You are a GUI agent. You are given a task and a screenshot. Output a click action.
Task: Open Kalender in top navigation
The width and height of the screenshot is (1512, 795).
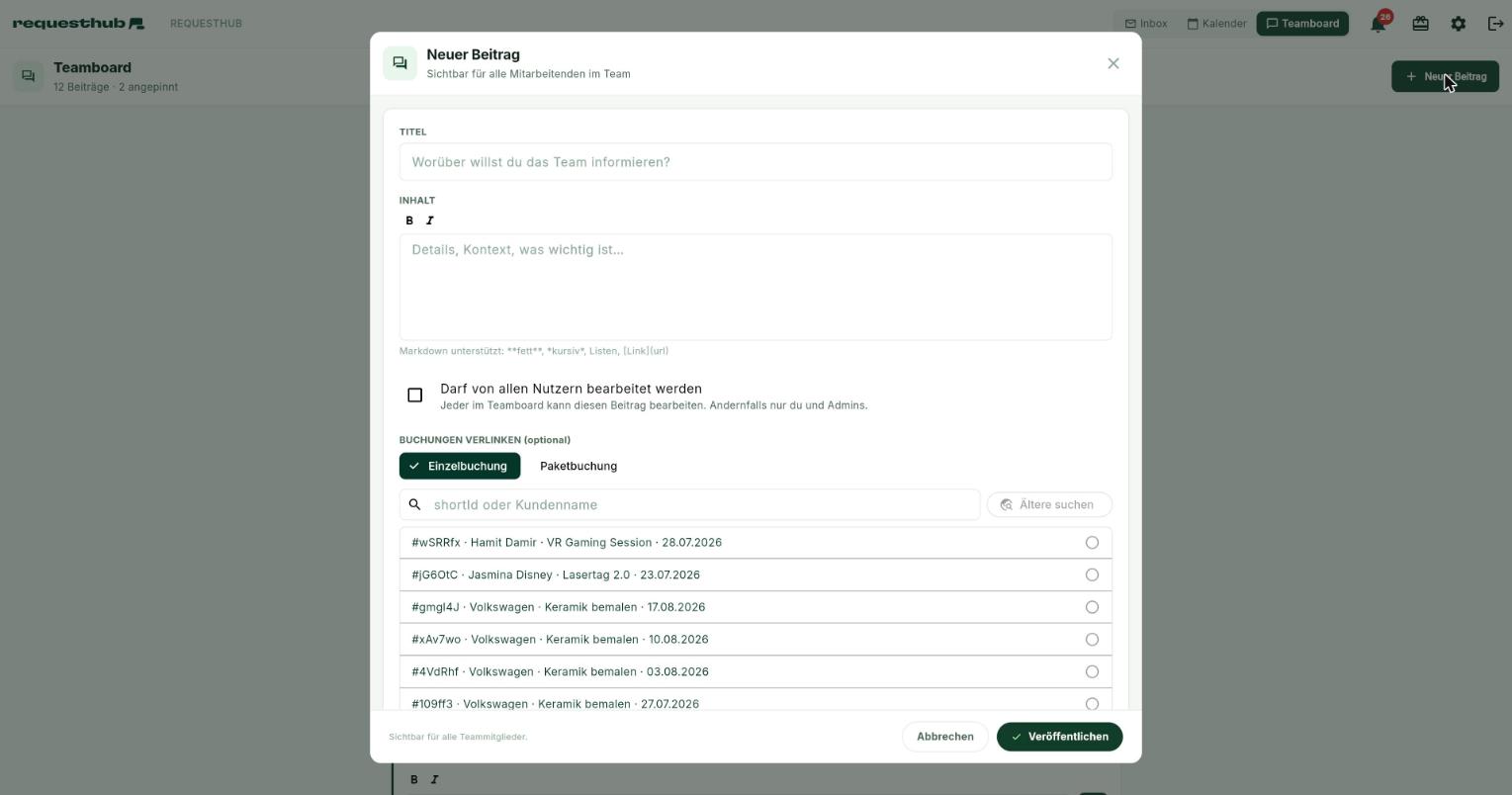(1216, 23)
